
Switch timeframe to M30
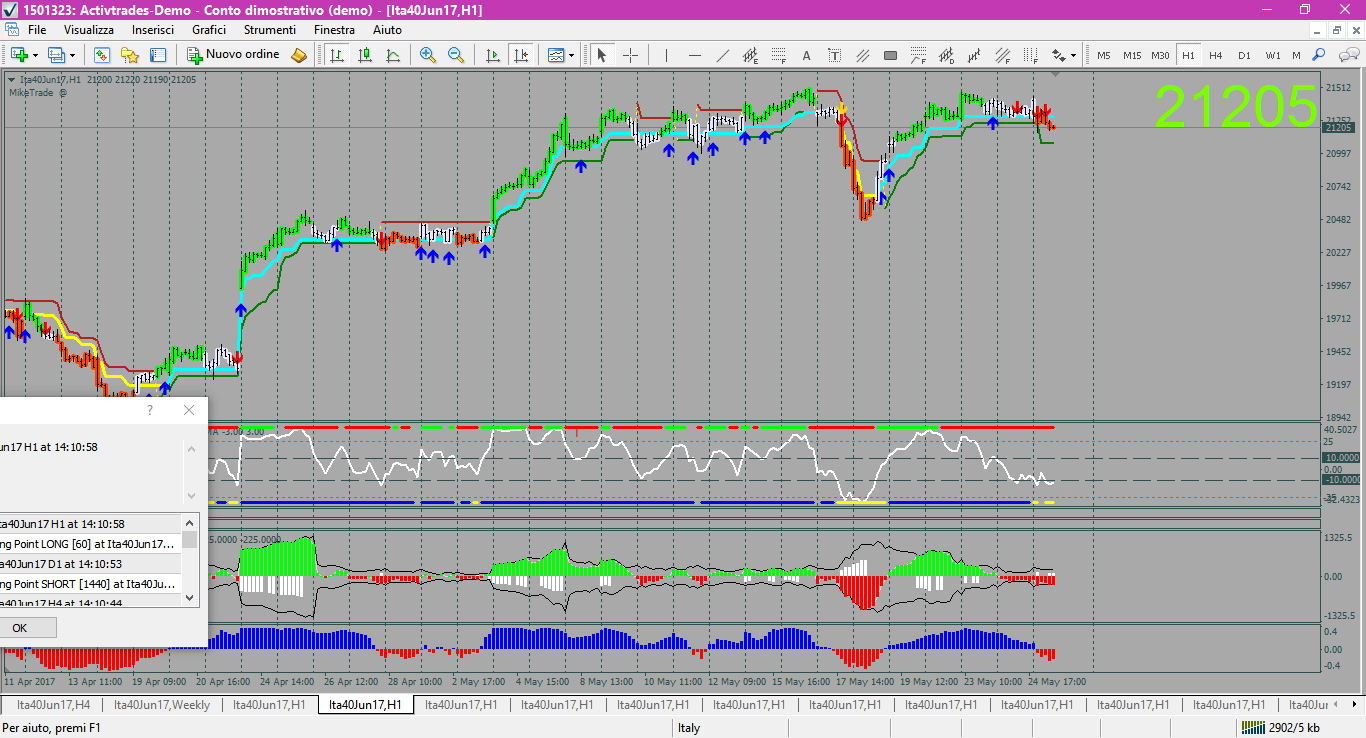point(1160,55)
